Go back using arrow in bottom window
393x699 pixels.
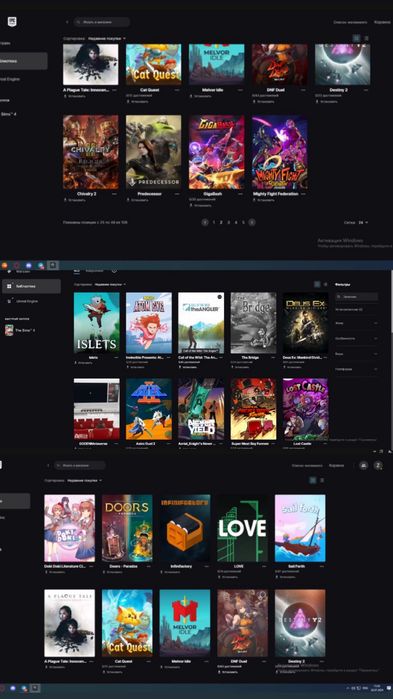click(x=48, y=465)
